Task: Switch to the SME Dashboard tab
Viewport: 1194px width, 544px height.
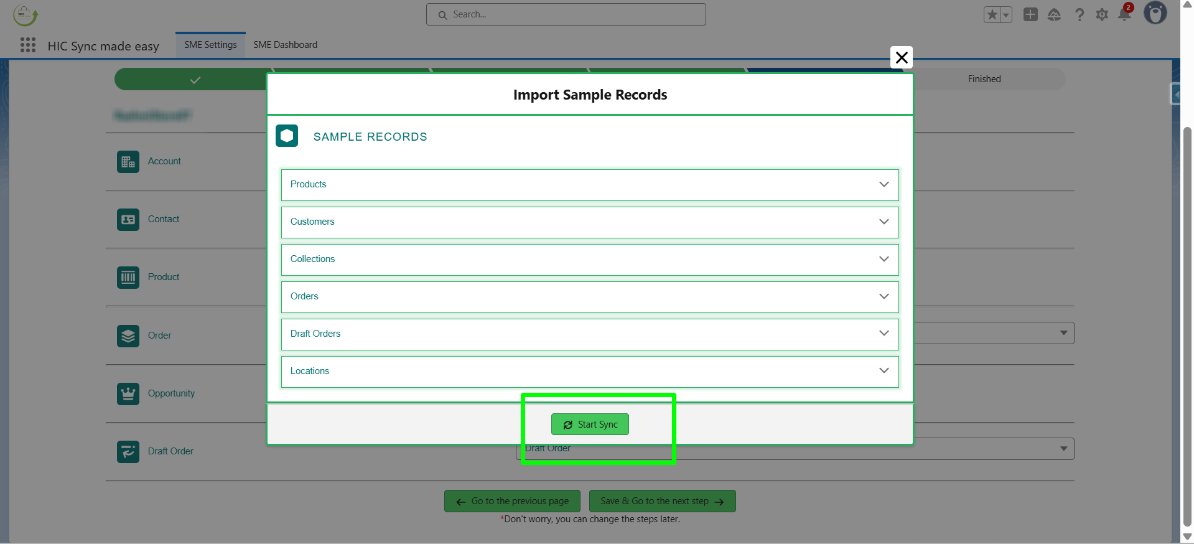Action: (285, 45)
